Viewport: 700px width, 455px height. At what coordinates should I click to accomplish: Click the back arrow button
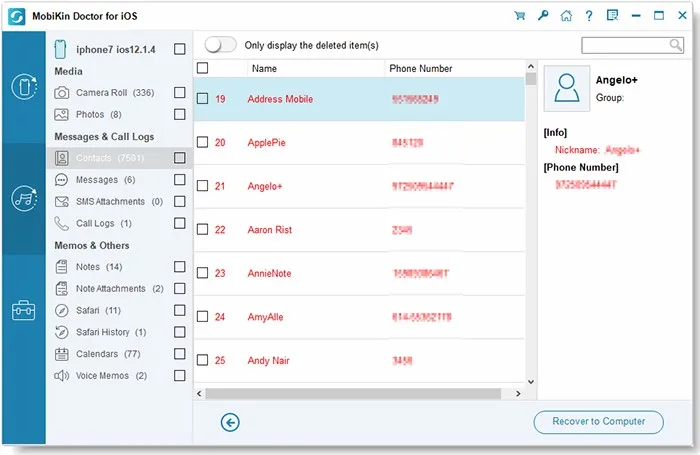pyautogui.click(x=230, y=423)
